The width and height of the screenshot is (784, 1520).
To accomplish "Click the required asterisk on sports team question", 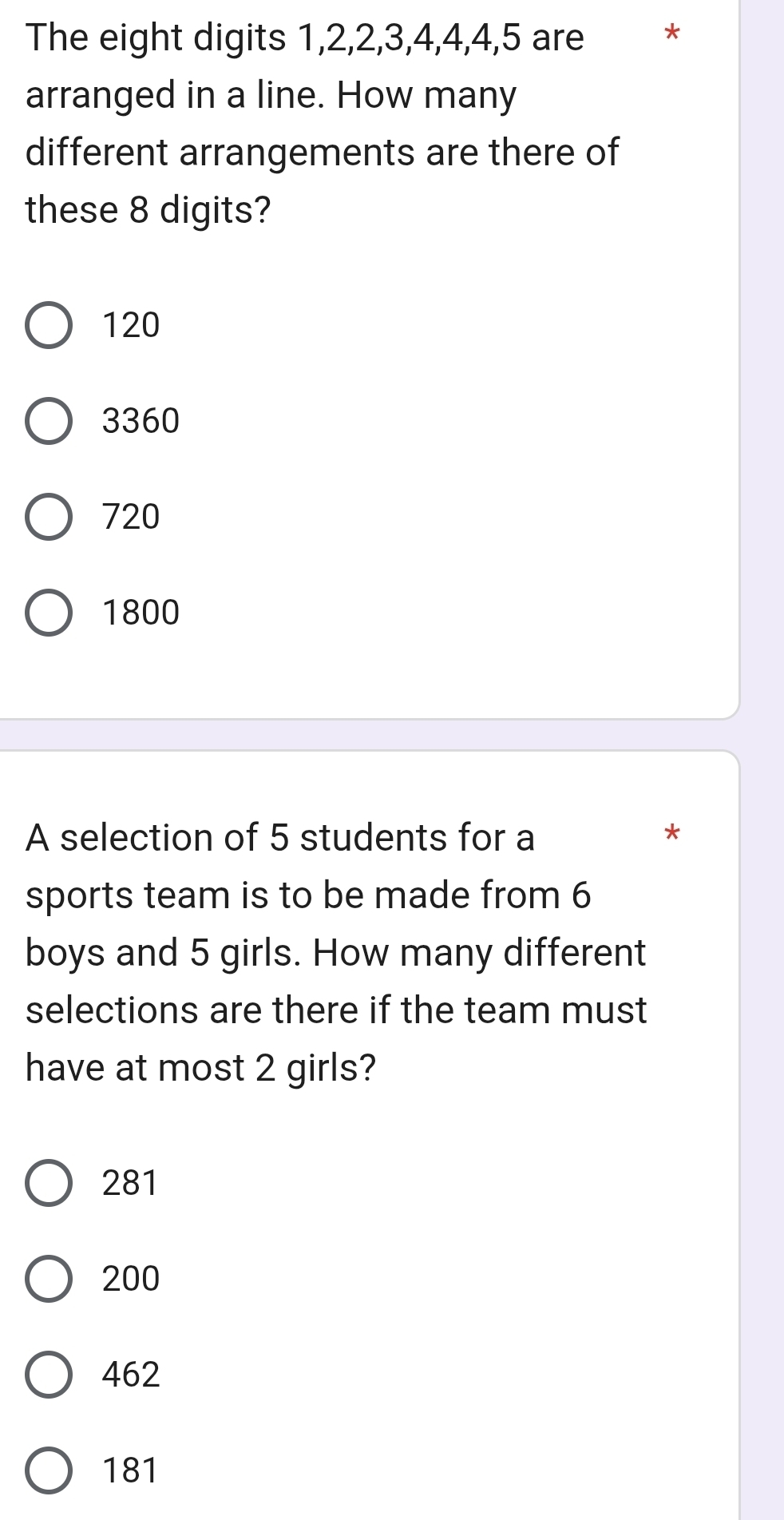I will [672, 835].
